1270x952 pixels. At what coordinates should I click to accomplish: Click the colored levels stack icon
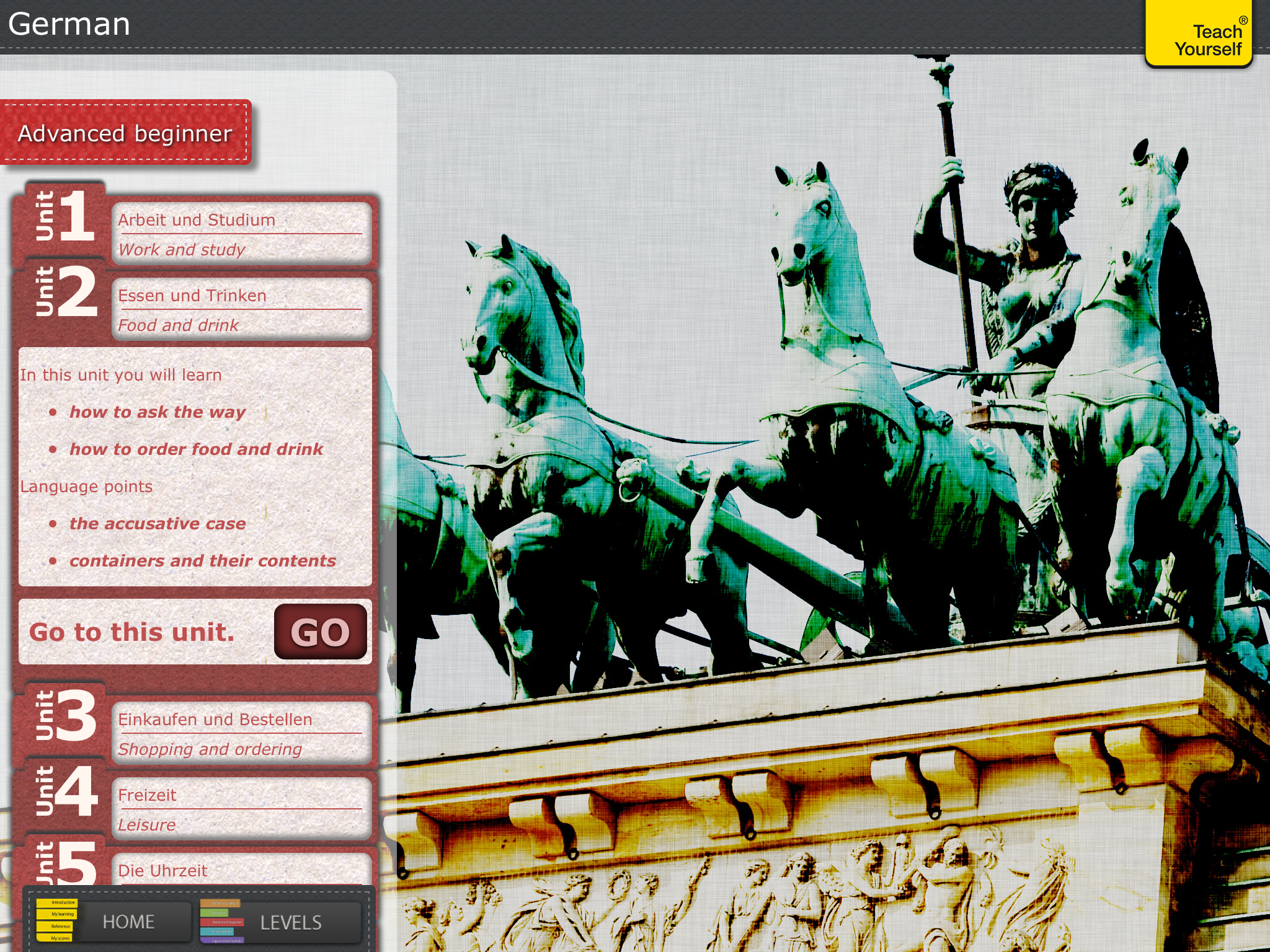[x=221, y=922]
